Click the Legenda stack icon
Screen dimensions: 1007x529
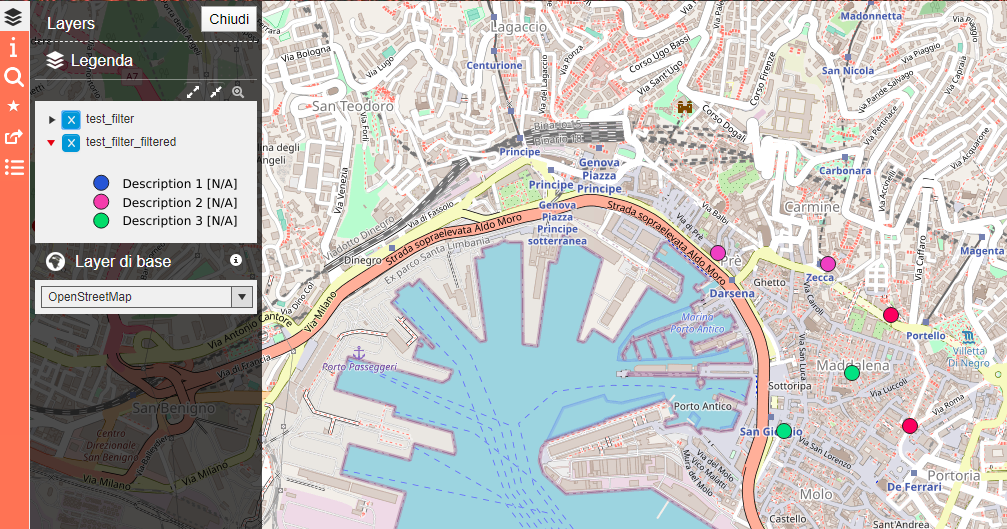pos(55,60)
